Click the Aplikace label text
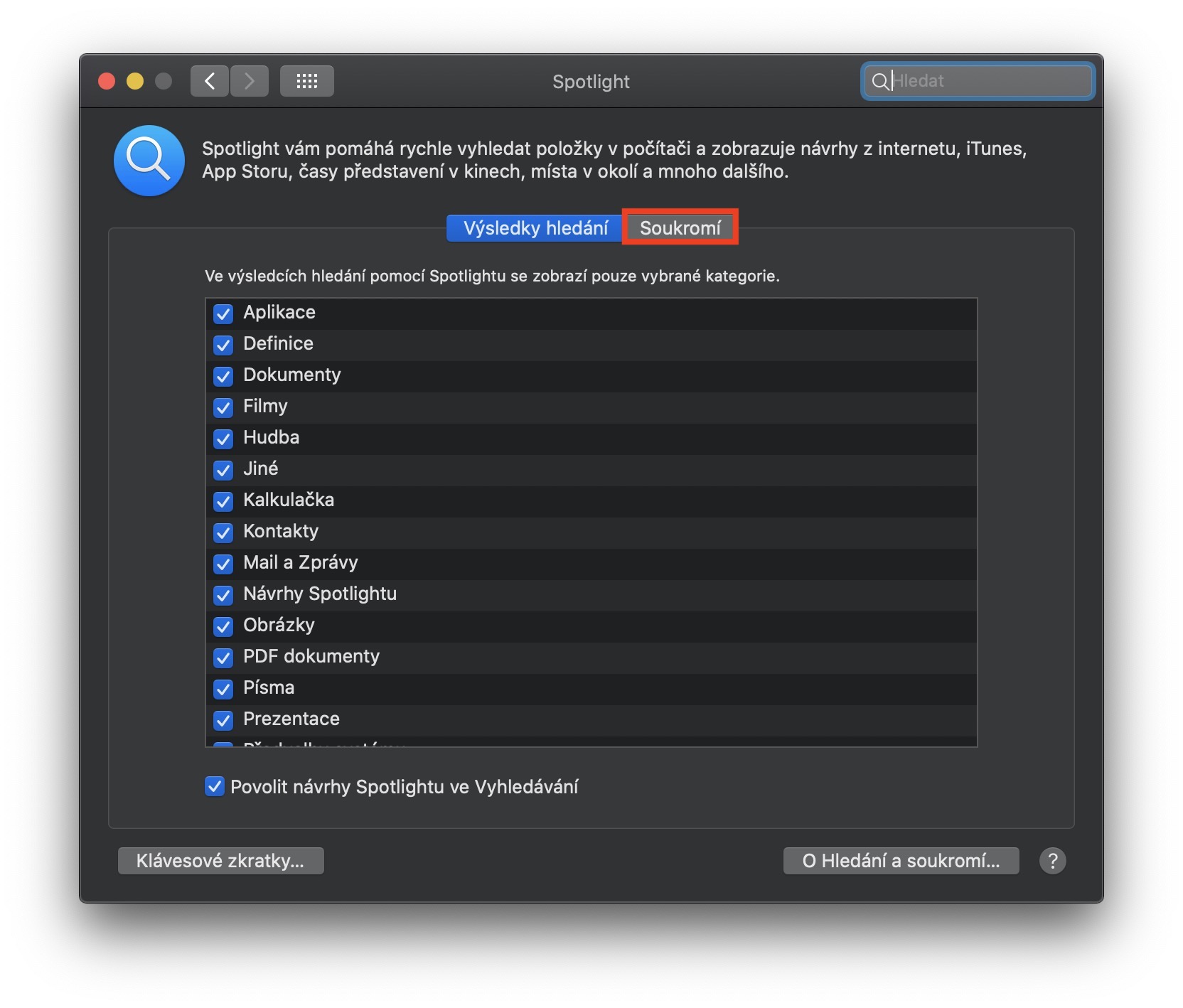 click(279, 312)
